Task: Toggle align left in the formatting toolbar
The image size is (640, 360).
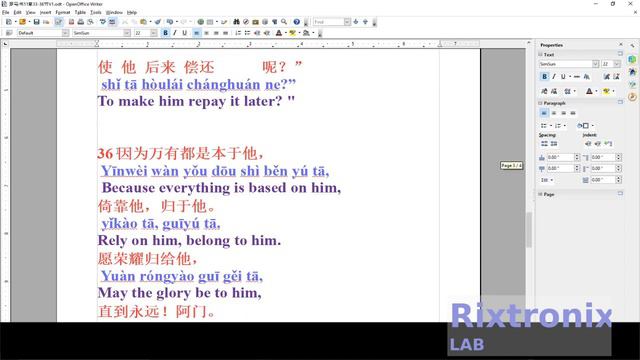Action: click(x=196, y=33)
